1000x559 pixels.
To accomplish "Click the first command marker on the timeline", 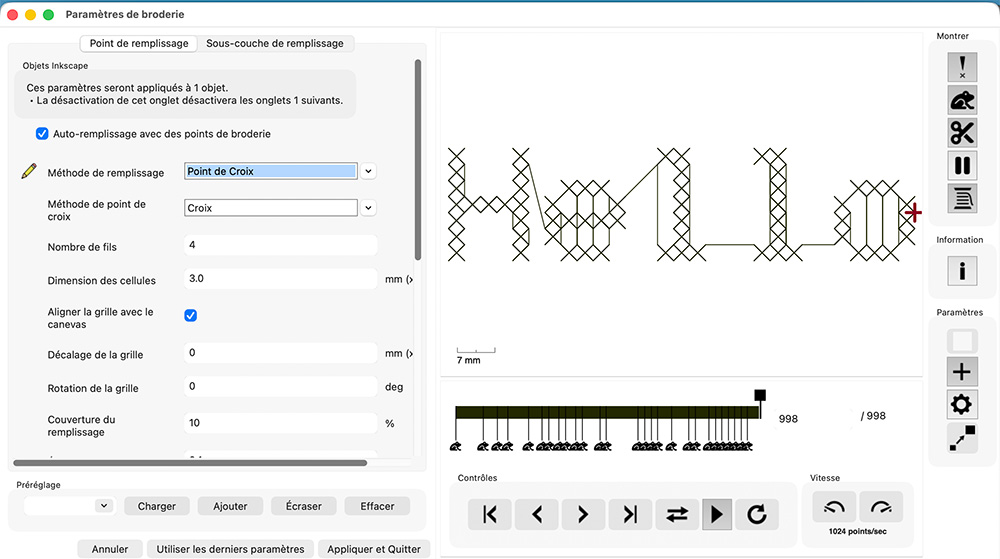I will [x=455, y=446].
